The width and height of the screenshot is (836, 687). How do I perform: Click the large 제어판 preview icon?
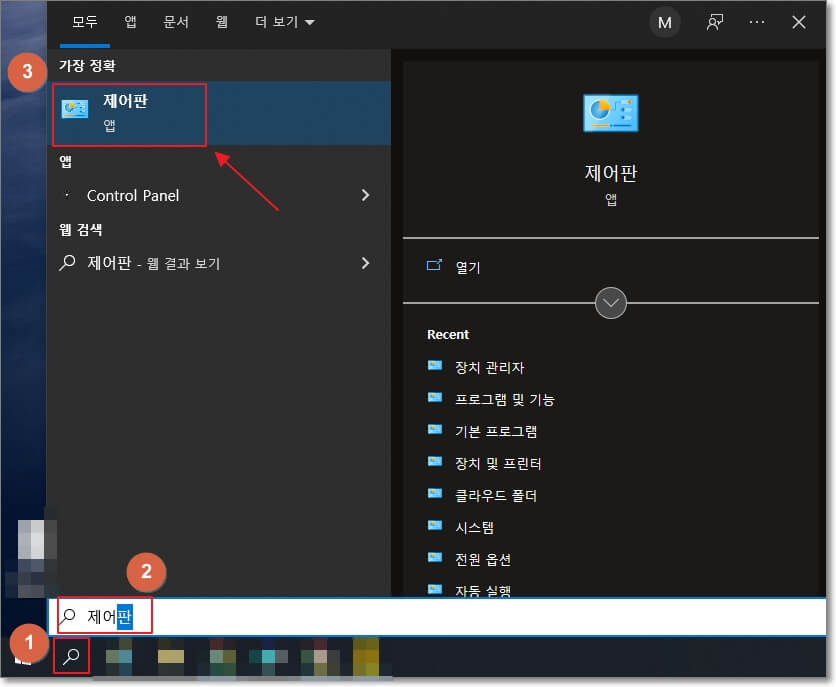point(610,113)
